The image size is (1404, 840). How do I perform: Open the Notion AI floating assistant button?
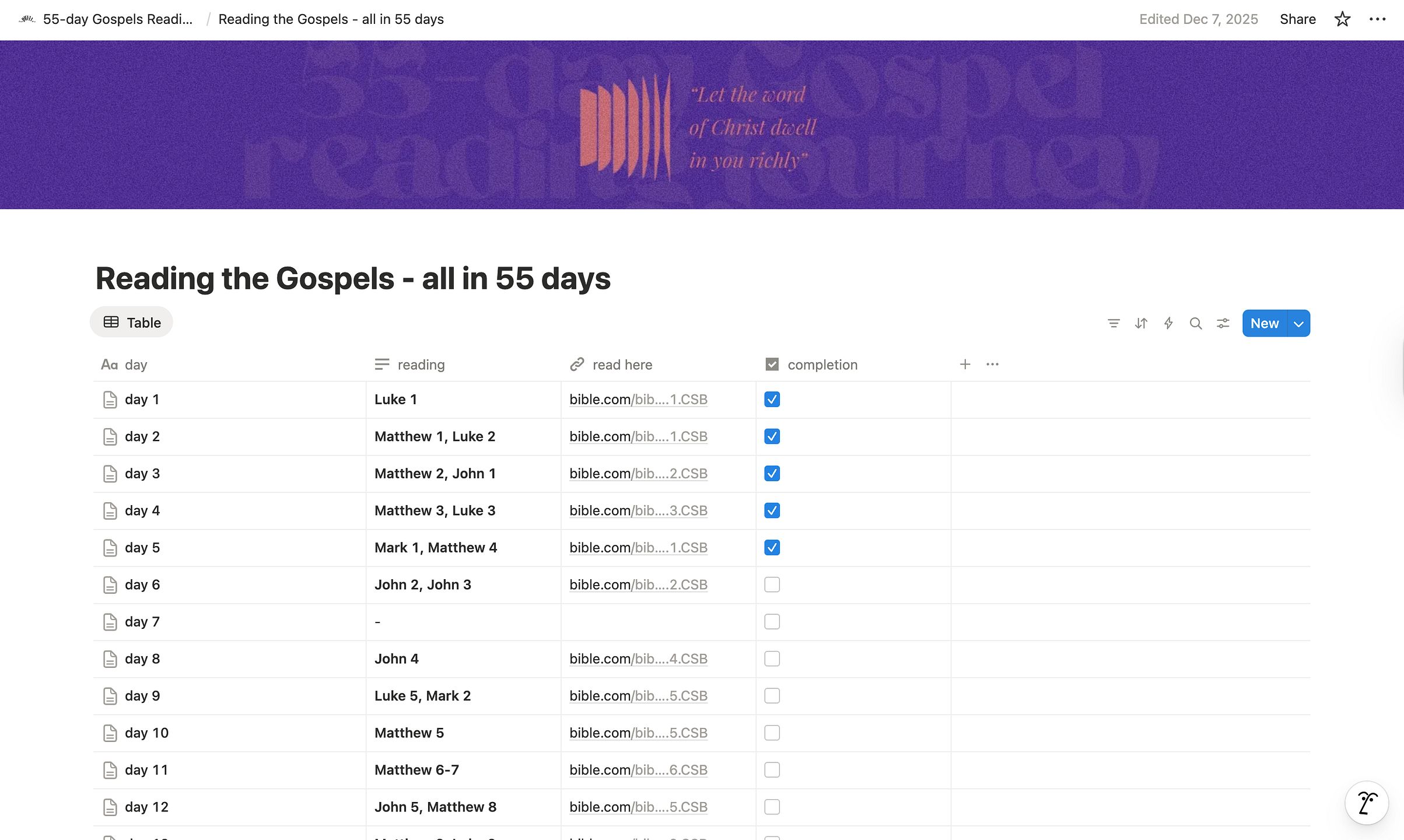[x=1367, y=803]
